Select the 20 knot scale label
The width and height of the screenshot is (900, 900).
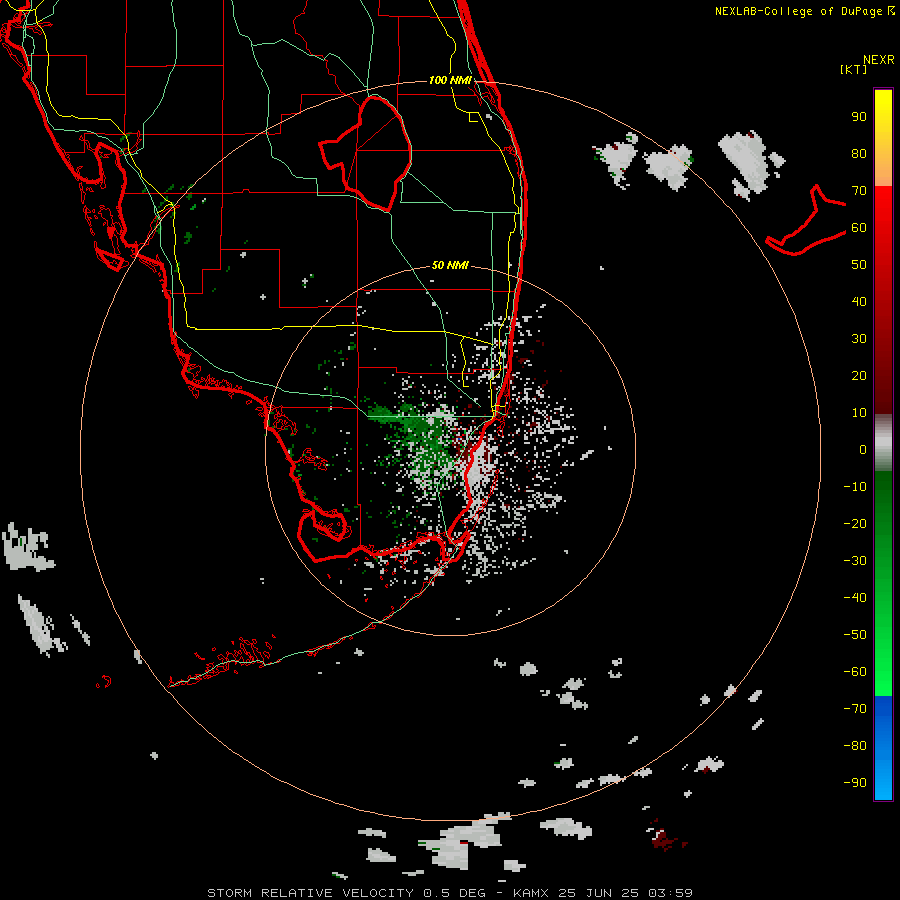[859, 375]
